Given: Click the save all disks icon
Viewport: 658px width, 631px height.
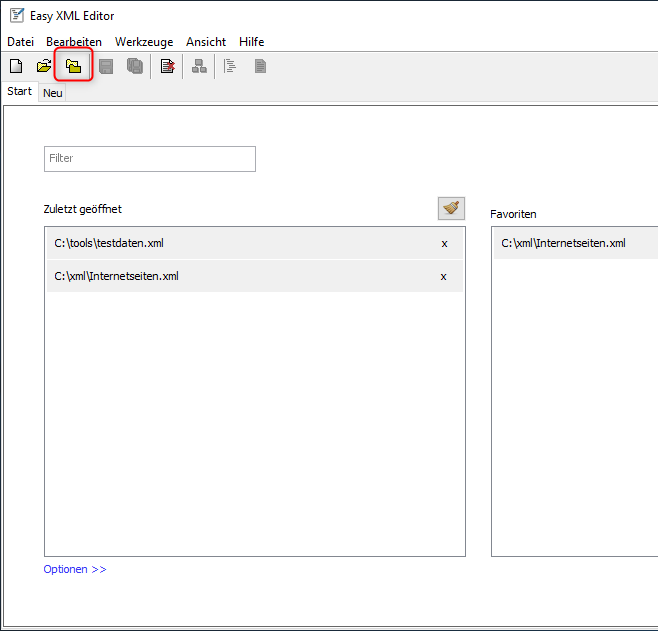Looking at the screenshot, I should [x=134, y=67].
